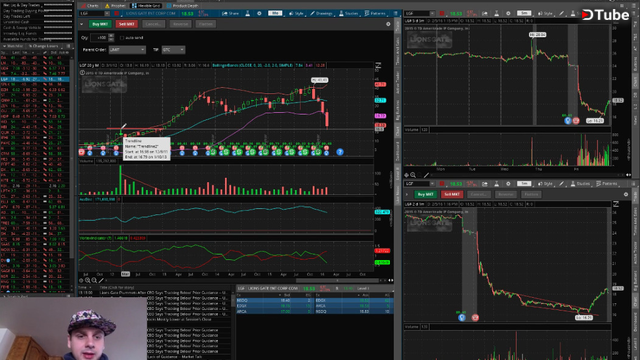Screen dimensions: 640x360
Task: Switch to the Product Depth tab
Action: click(x=181, y=6)
